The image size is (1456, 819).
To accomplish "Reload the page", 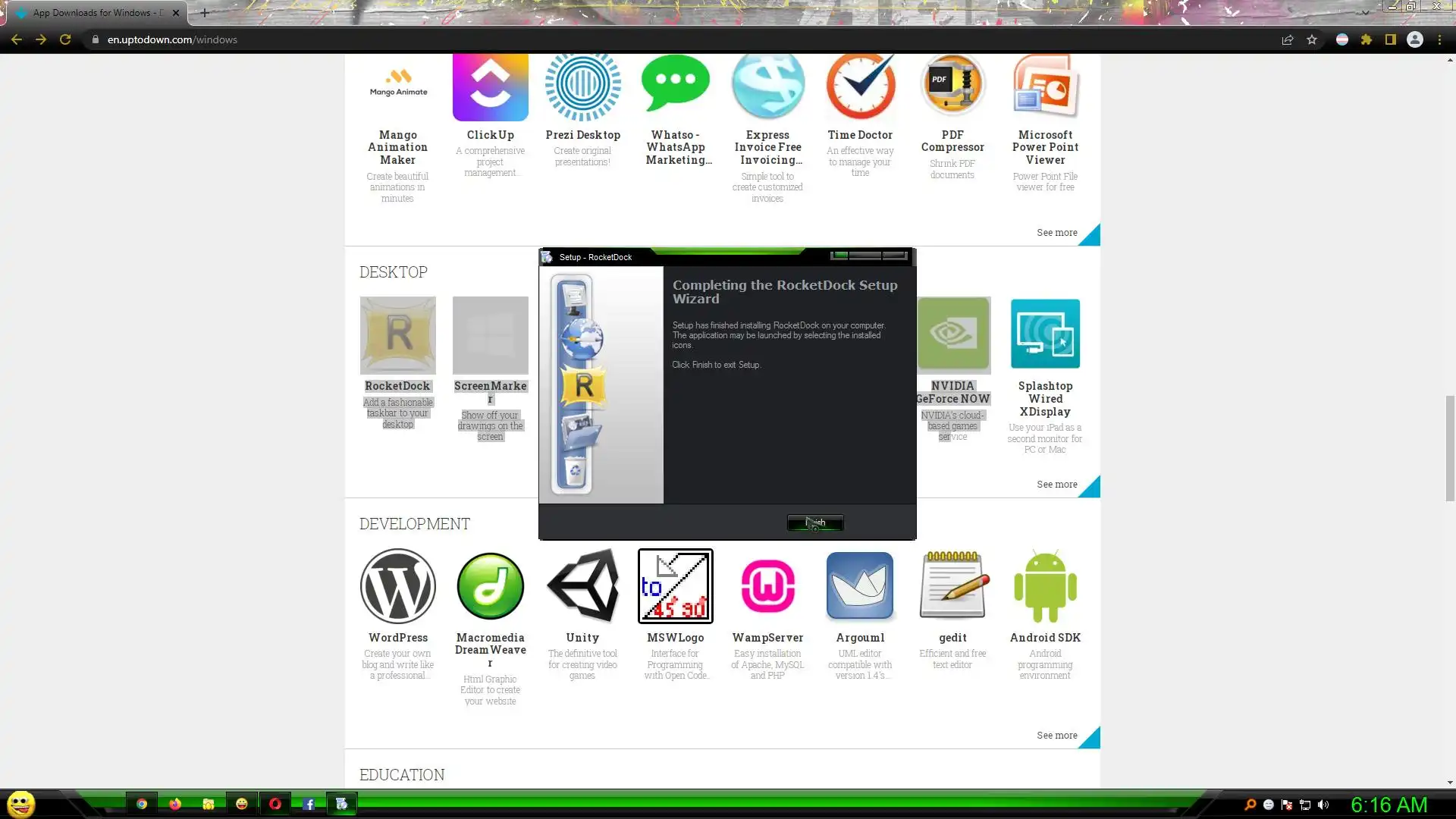I will coord(65,39).
